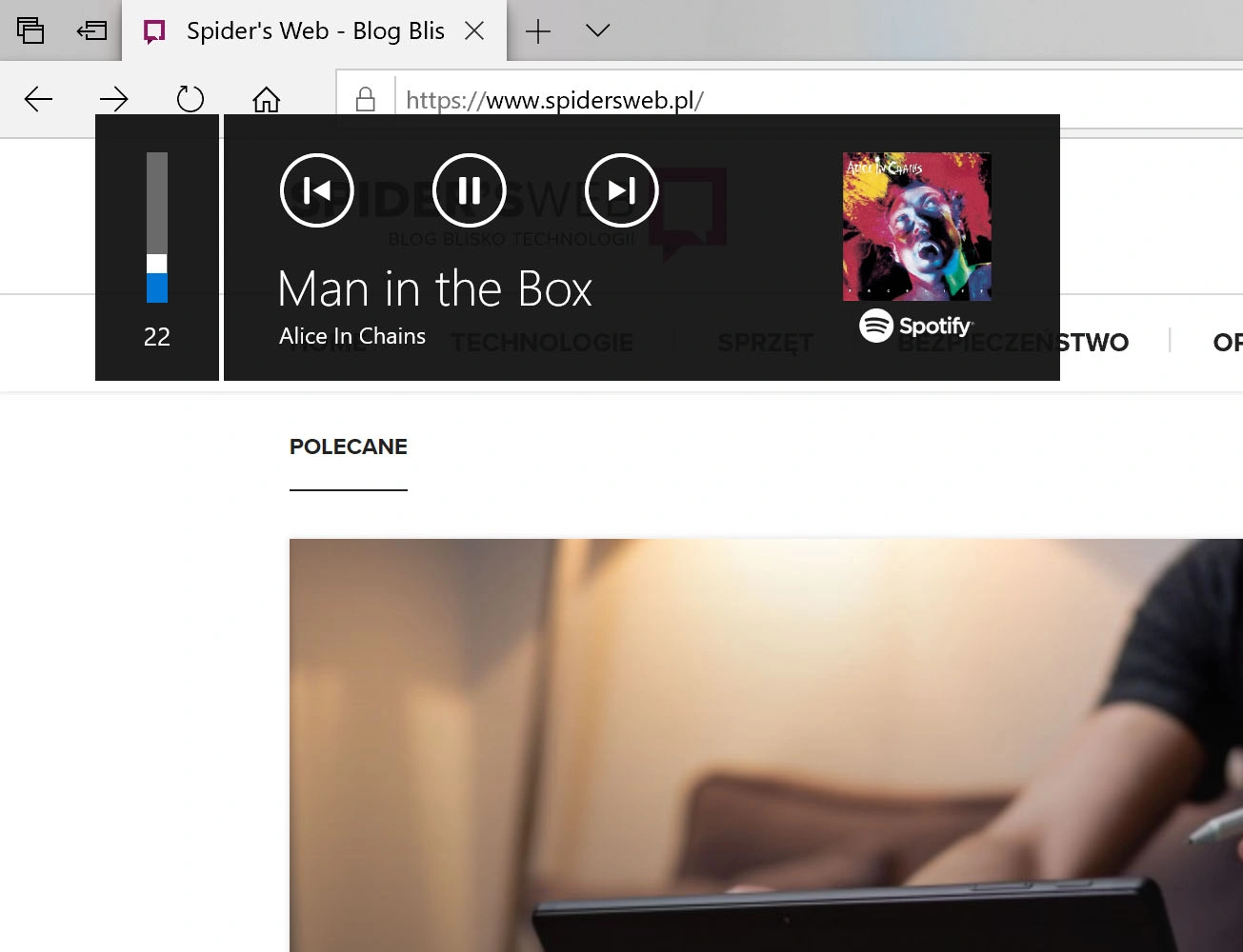Click the Alice In Chains artist name
This screenshot has width=1243, height=952.
coord(352,336)
